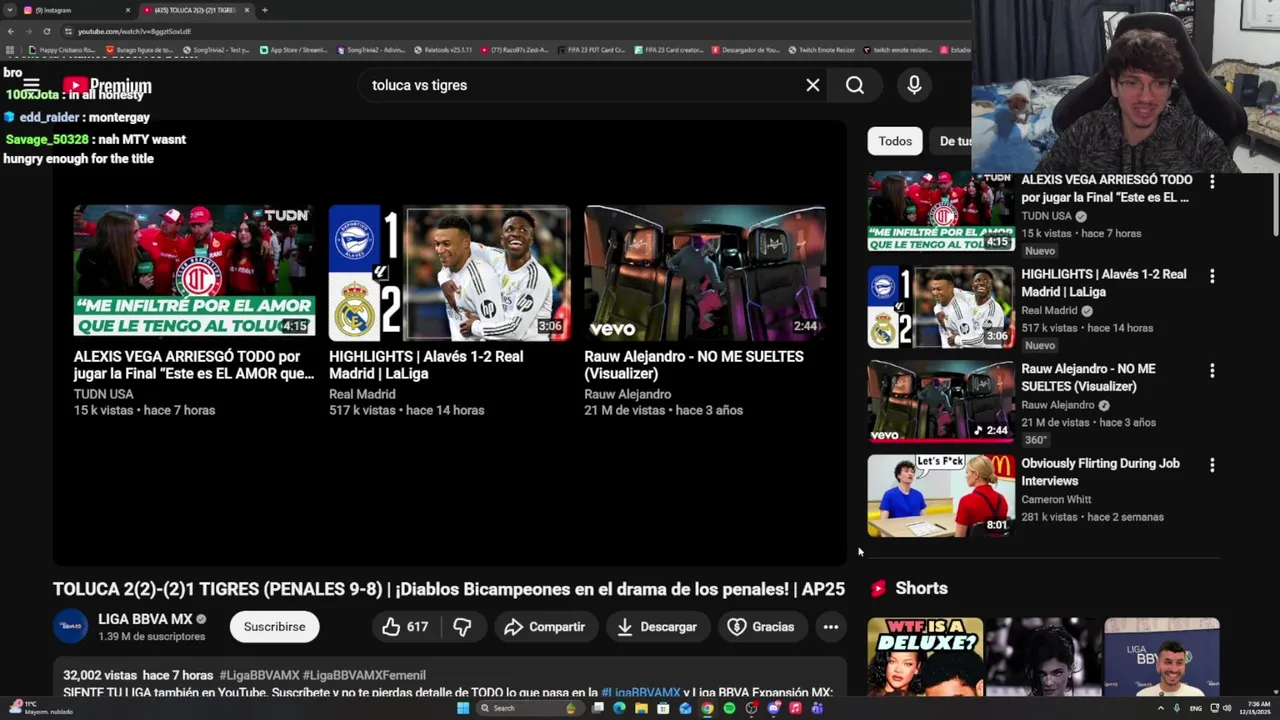Reload the page in browser toolbar
This screenshot has width=1280, height=720.
47,31
